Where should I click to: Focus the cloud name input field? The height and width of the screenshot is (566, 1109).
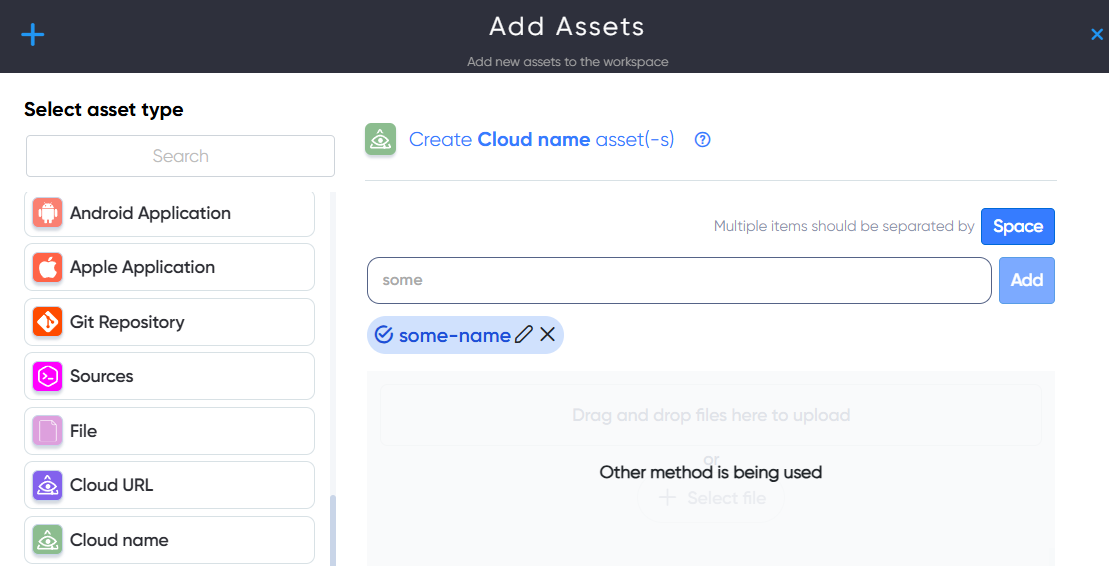(679, 280)
